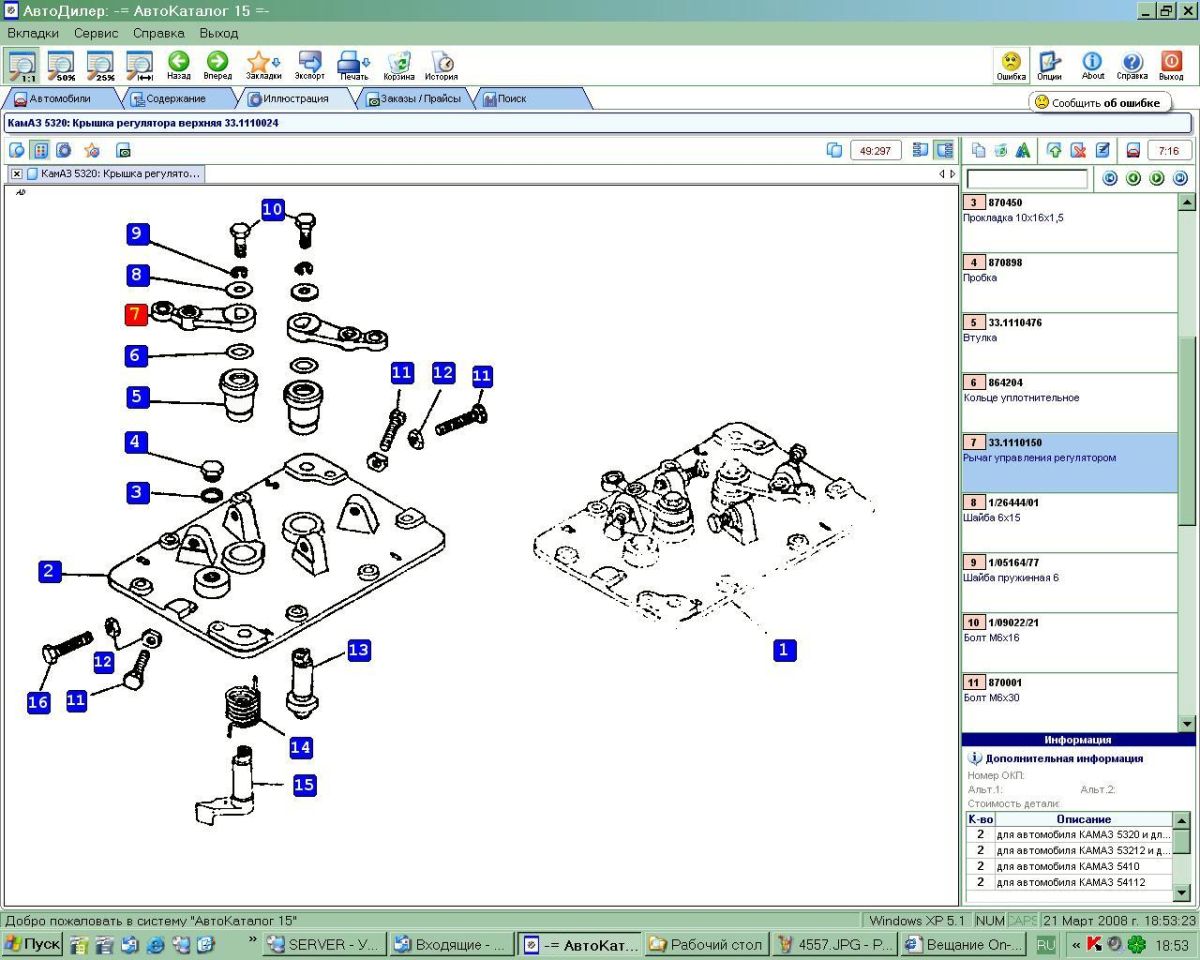Click the 49:297 counter field
Viewport: 1200px width, 960px height.
click(x=876, y=150)
